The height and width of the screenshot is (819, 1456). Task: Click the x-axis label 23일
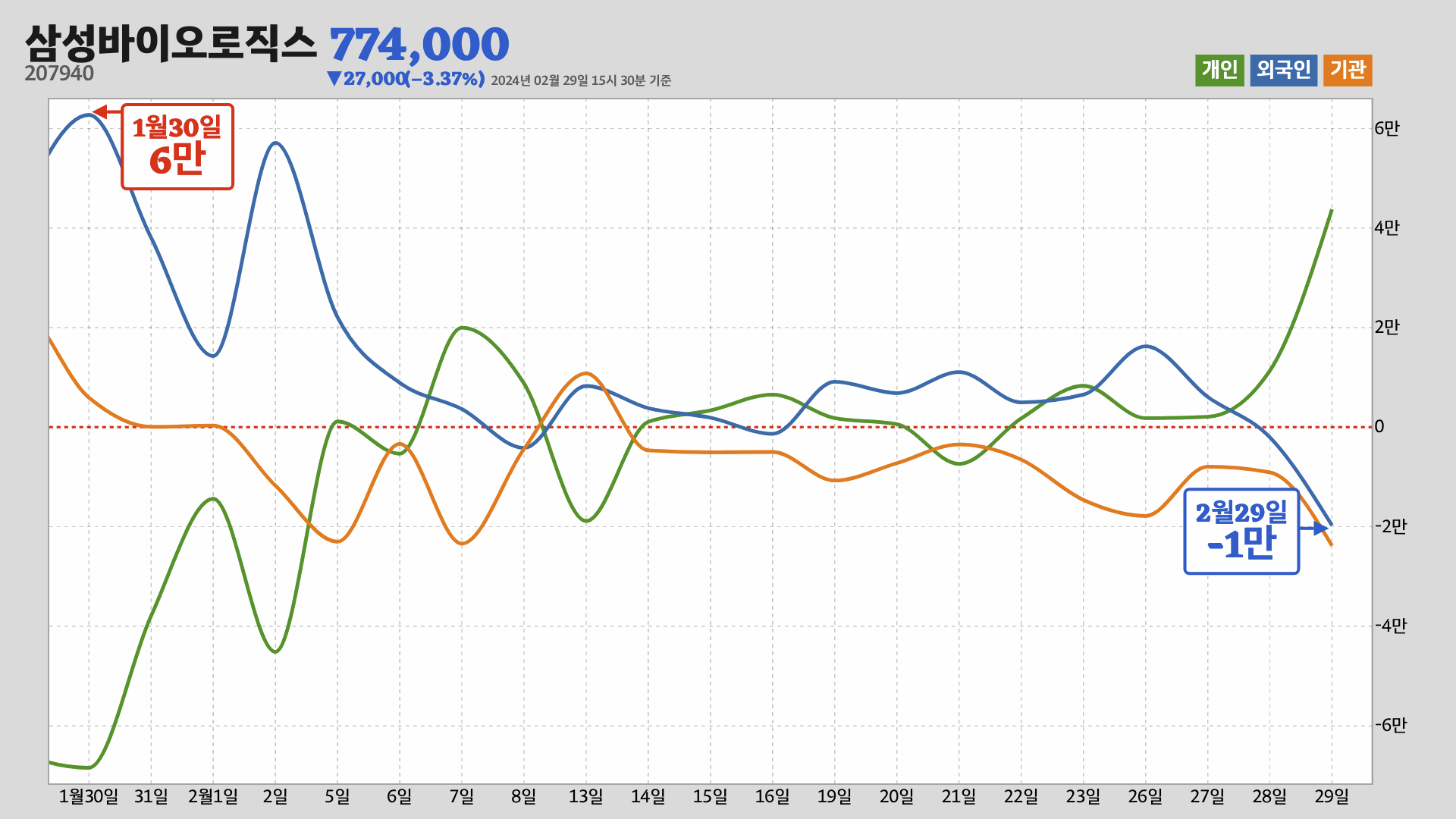click(1084, 797)
